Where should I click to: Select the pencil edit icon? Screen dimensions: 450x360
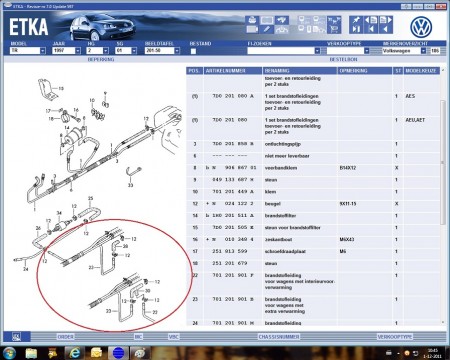pos(267,29)
